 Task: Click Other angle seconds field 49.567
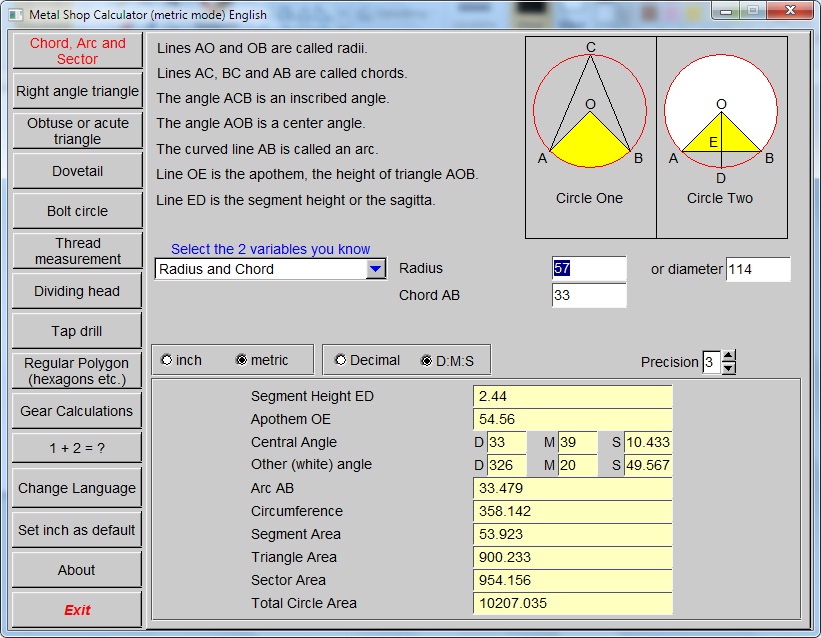[648, 465]
